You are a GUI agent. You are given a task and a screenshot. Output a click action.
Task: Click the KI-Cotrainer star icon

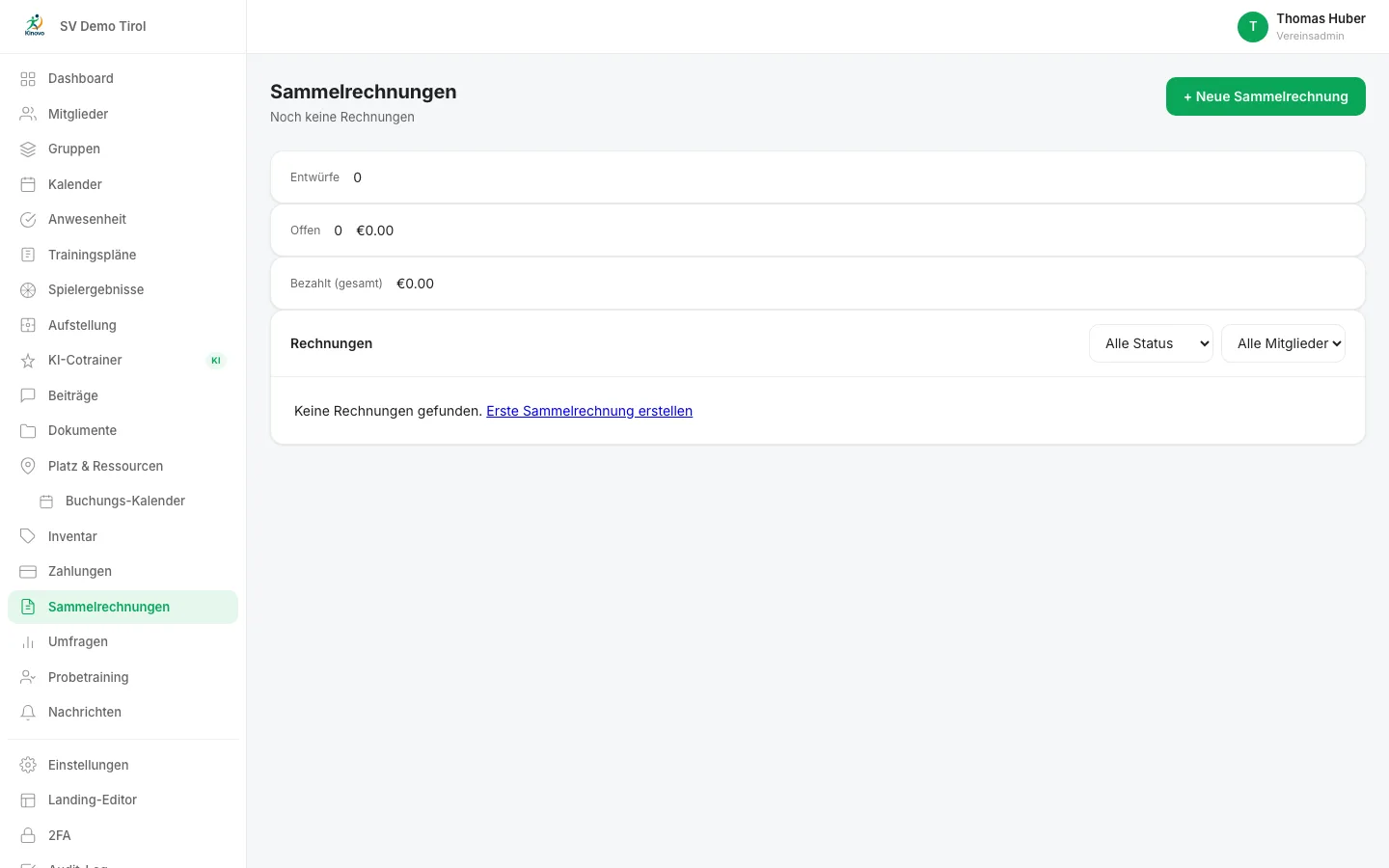28,361
